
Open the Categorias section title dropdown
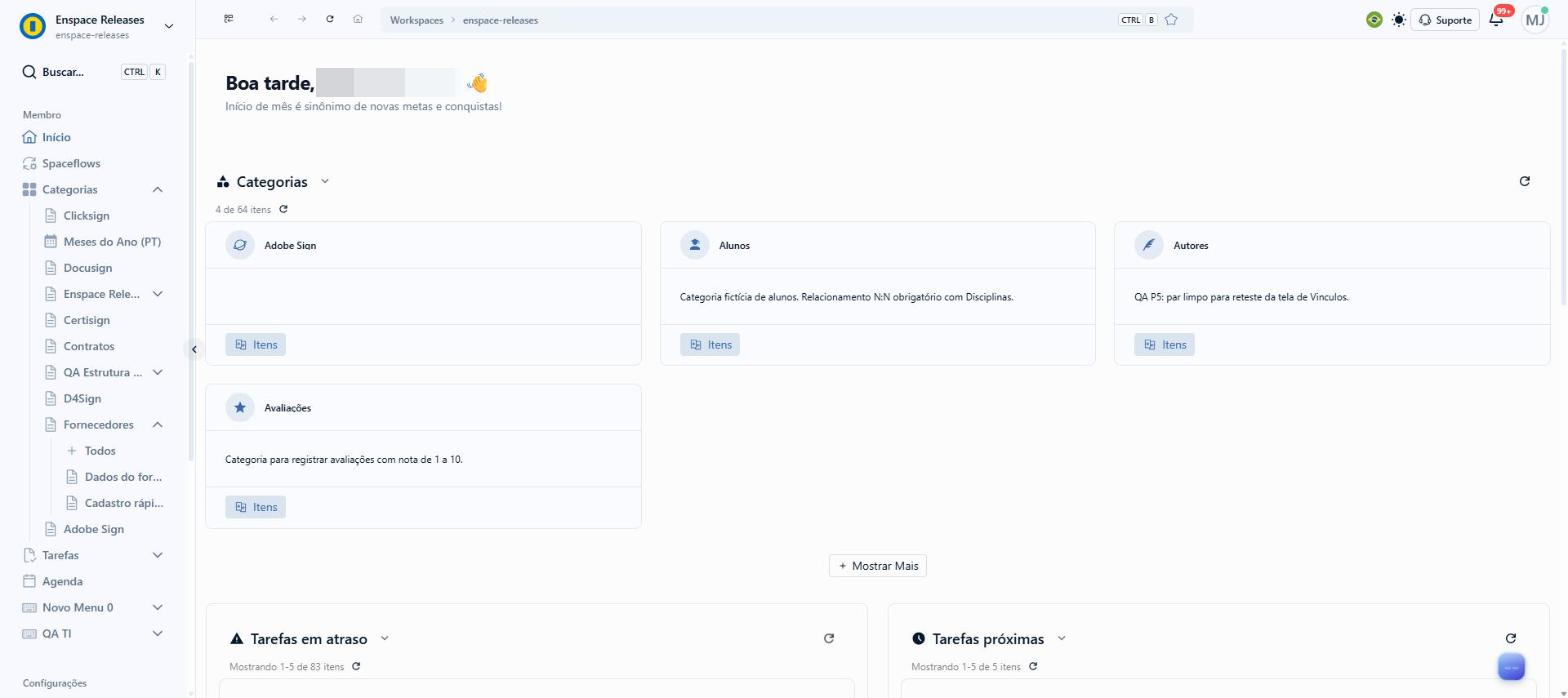[x=325, y=181]
